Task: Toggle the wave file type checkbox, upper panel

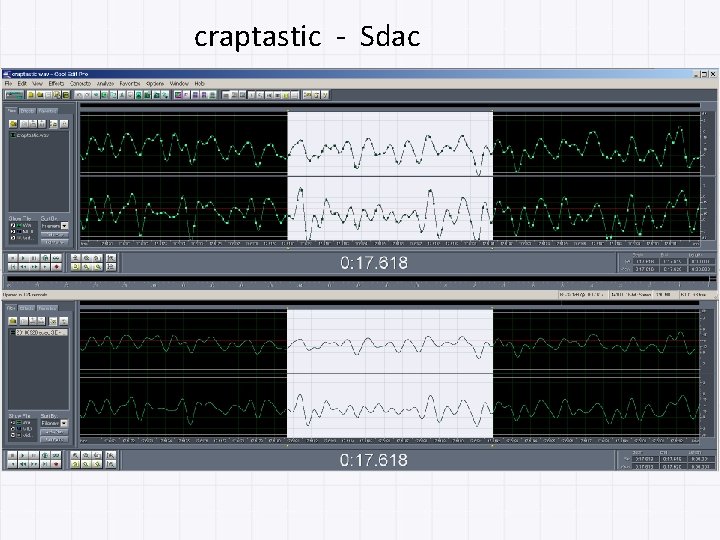Action: click(13, 225)
